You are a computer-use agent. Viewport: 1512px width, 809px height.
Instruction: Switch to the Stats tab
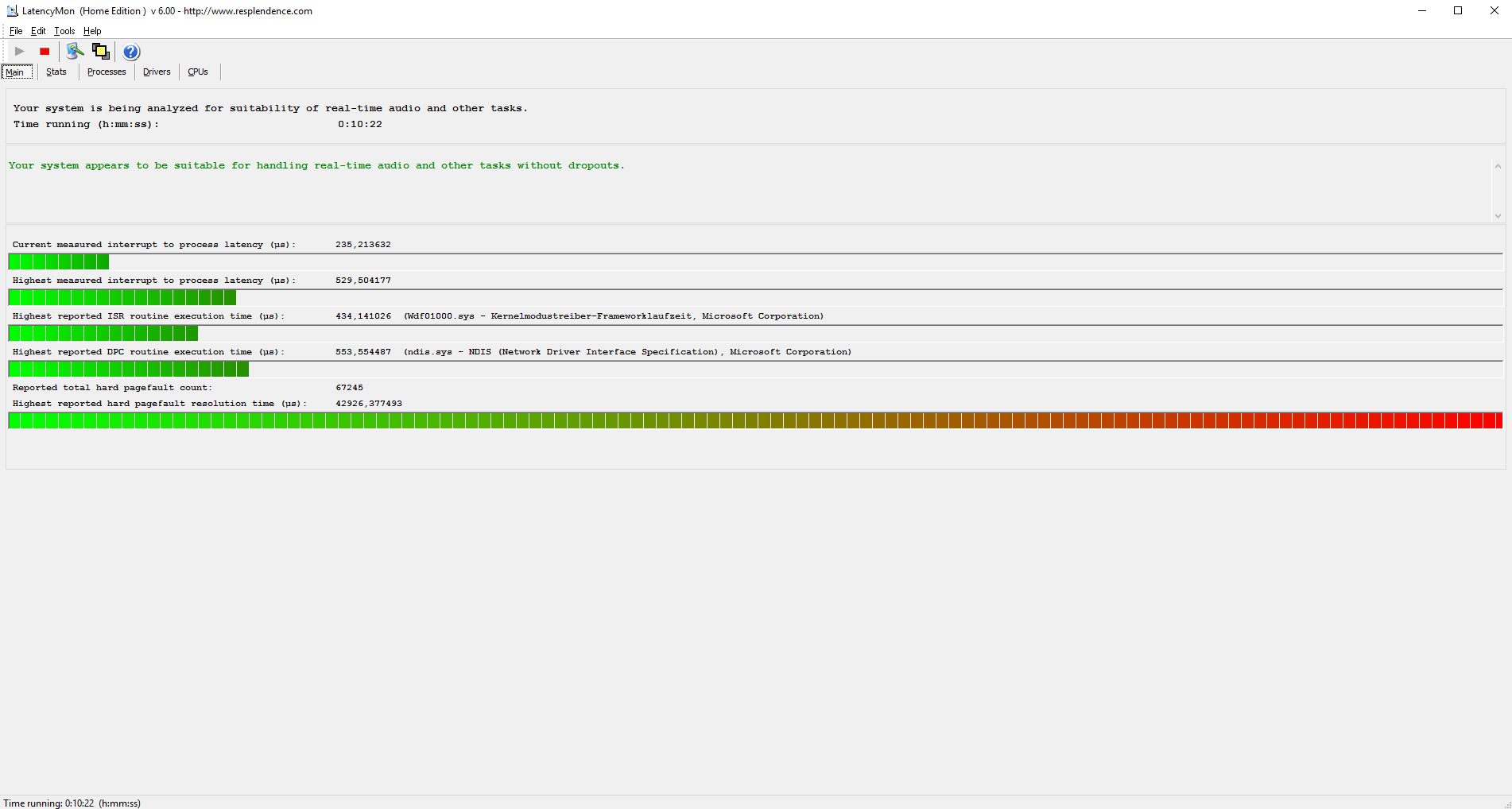pos(56,72)
